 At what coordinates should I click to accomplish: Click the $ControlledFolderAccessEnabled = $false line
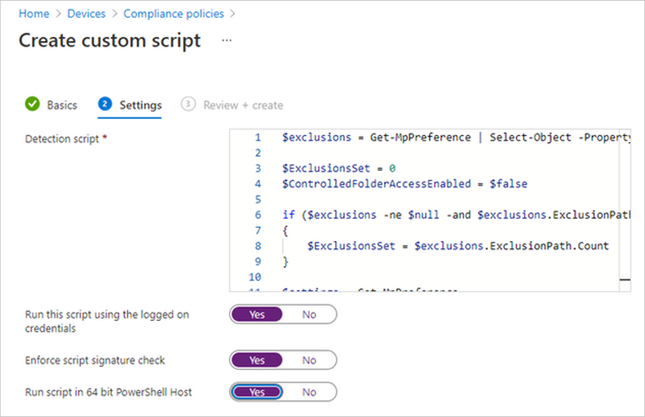[x=400, y=184]
